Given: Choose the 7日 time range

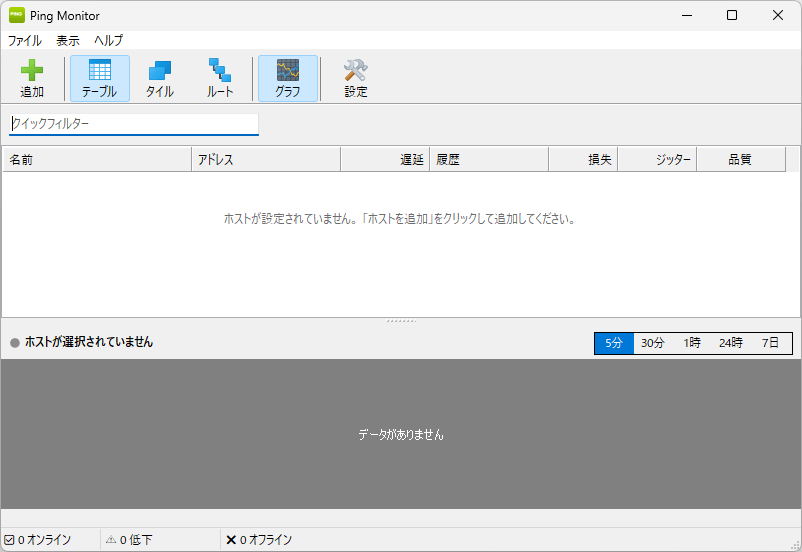Looking at the screenshot, I should click(x=770, y=343).
